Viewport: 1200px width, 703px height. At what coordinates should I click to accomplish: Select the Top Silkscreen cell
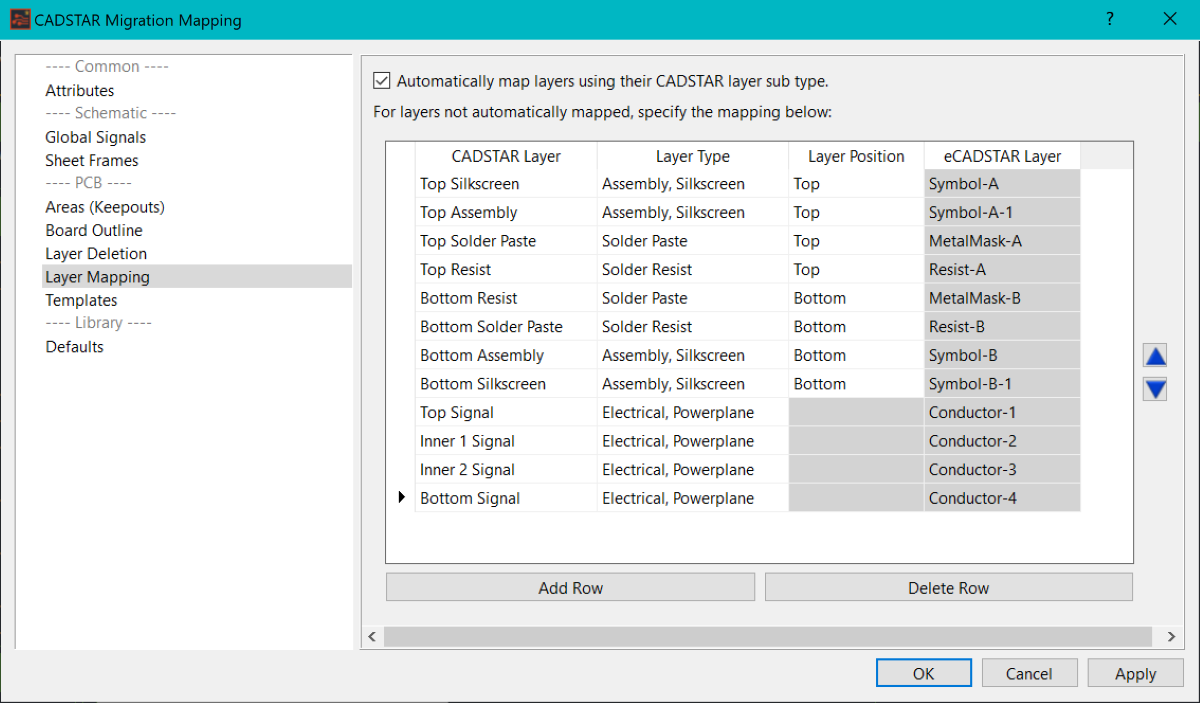(x=506, y=184)
